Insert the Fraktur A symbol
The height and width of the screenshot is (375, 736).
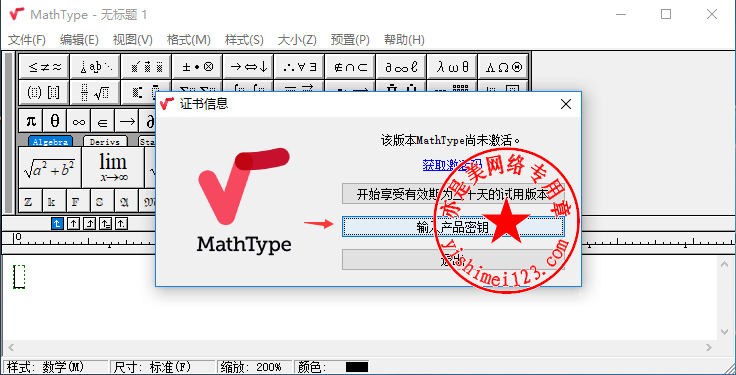click(126, 201)
